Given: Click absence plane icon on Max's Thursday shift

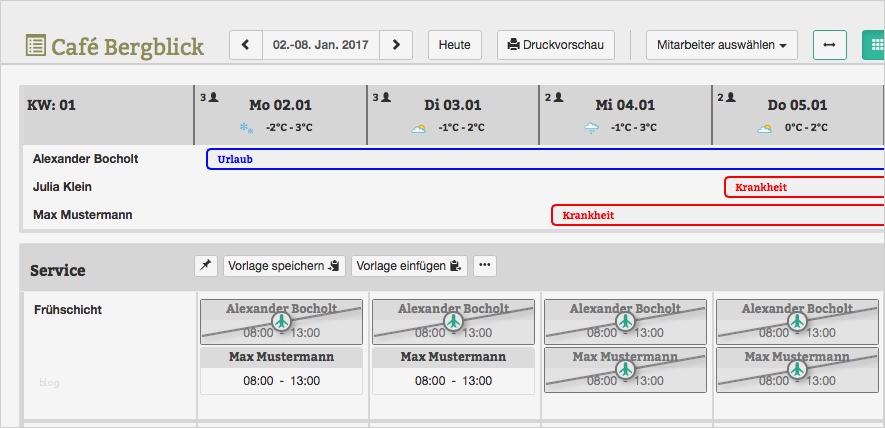Looking at the screenshot, I should [797, 369].
